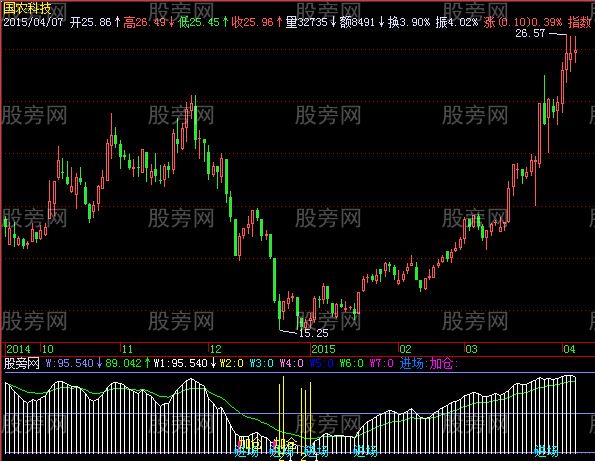Click the turnover rate 换3.90%
The image size is (595, 461).
coord(409,22)
